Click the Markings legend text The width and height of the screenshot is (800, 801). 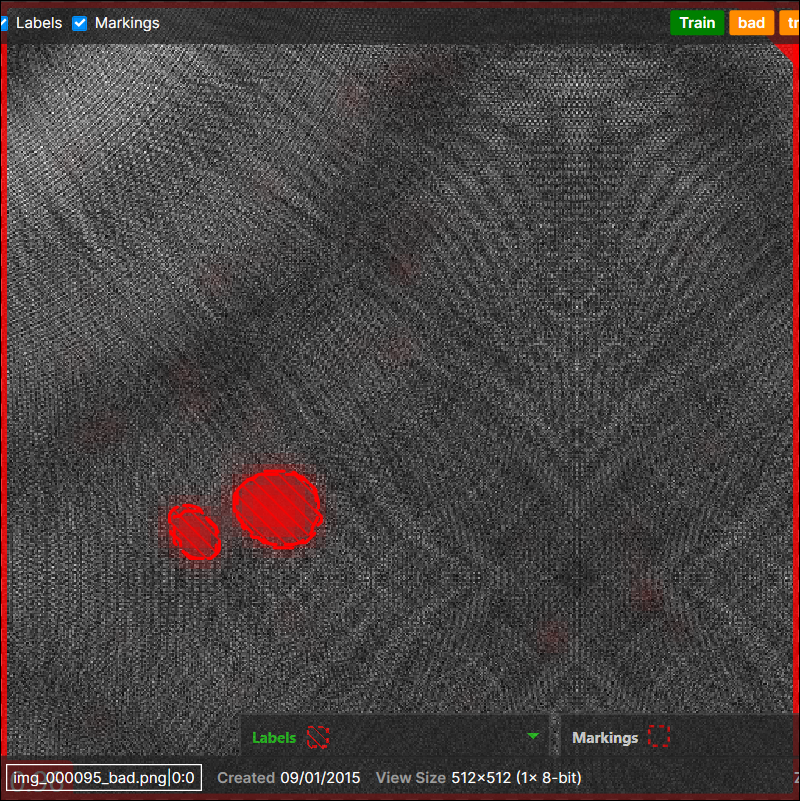tap(605, 738)
